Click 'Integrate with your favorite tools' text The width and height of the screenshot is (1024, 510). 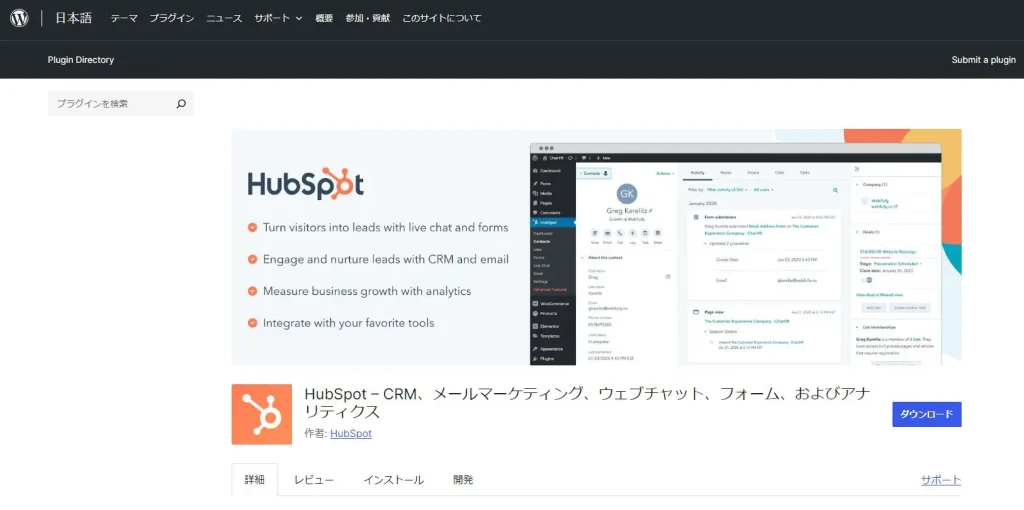tap(349, 323)
